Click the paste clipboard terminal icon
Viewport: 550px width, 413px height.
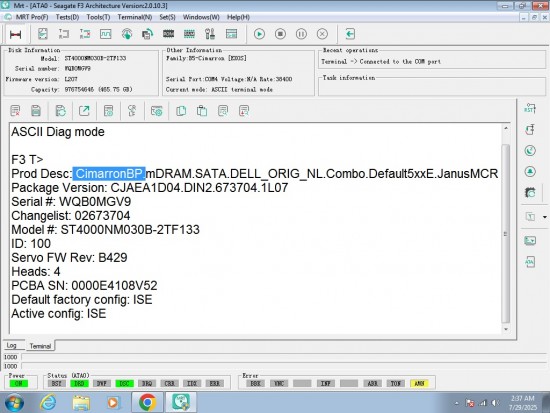pyautogui.click(x=202, y=111)
